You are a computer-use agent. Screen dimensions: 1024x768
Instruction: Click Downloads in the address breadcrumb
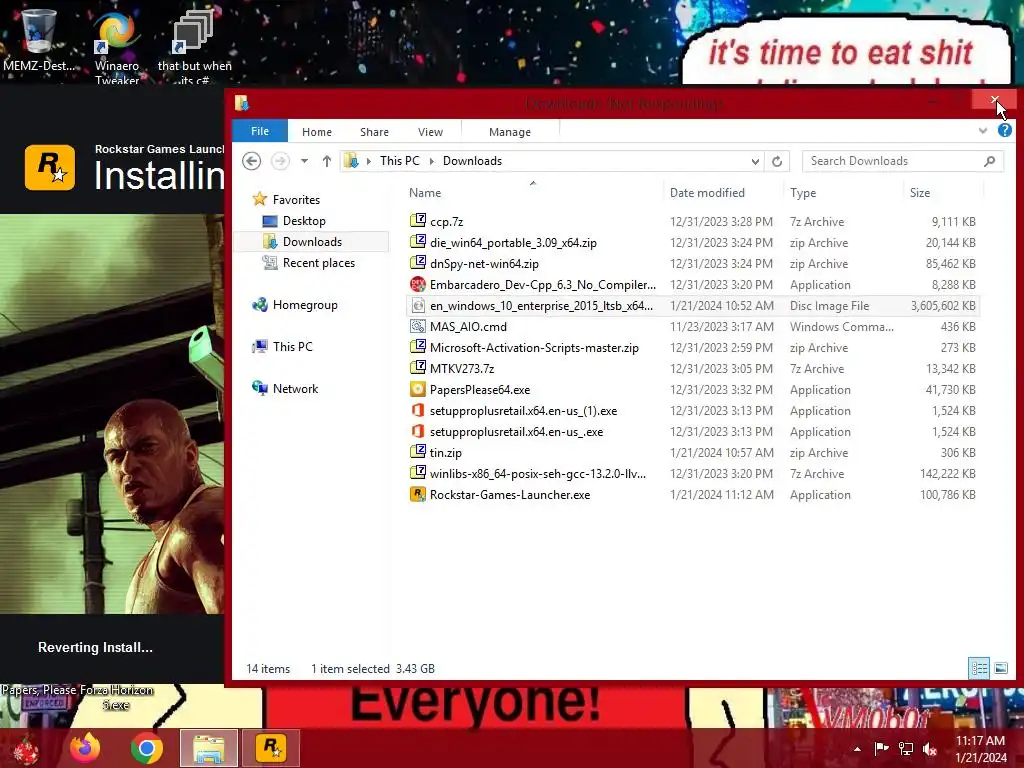[472, 161]
